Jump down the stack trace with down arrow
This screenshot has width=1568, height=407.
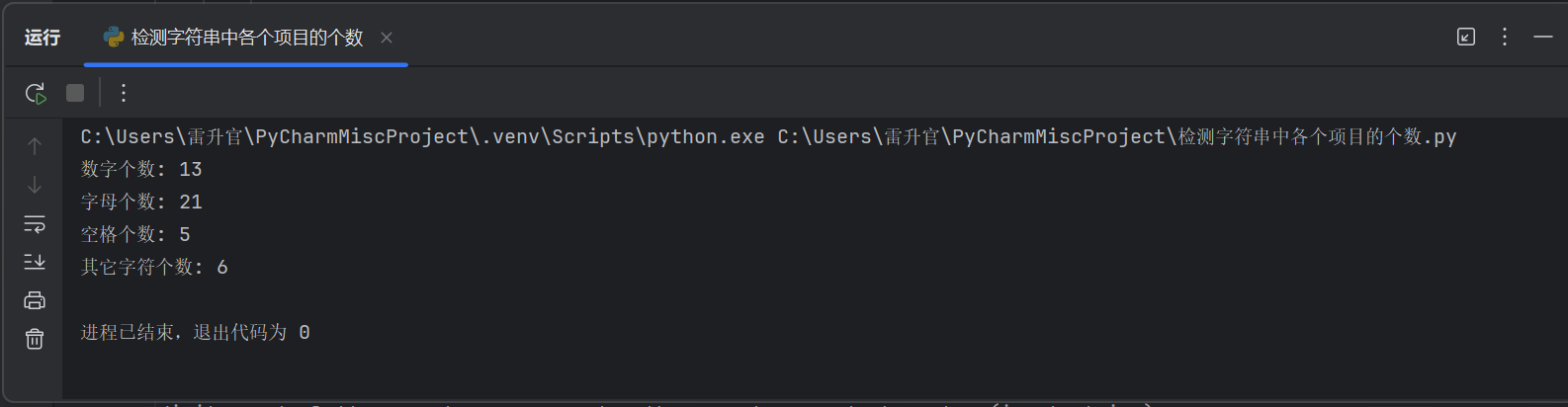tap(35, 185)
